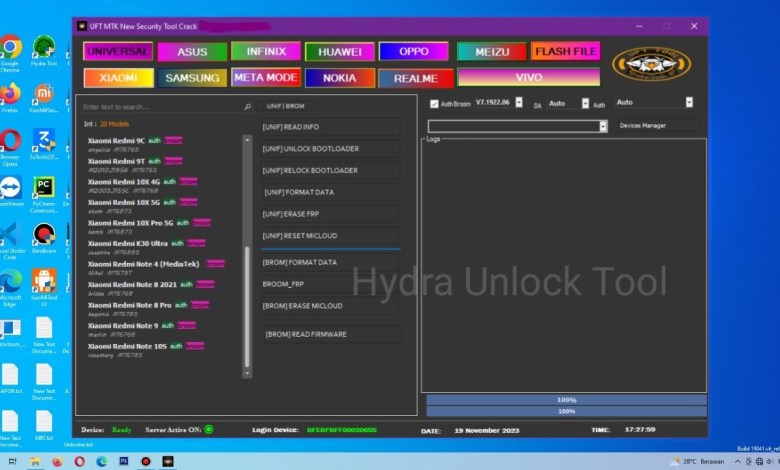Click the green Server Active indicator

click(209, 429)
